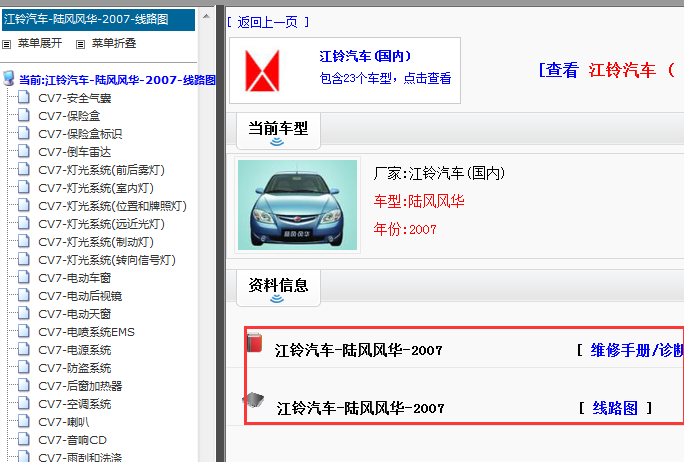Click the document icon next to CV7-安全气囊
Viewport: 684px width, 462px height.
[24, 97]
